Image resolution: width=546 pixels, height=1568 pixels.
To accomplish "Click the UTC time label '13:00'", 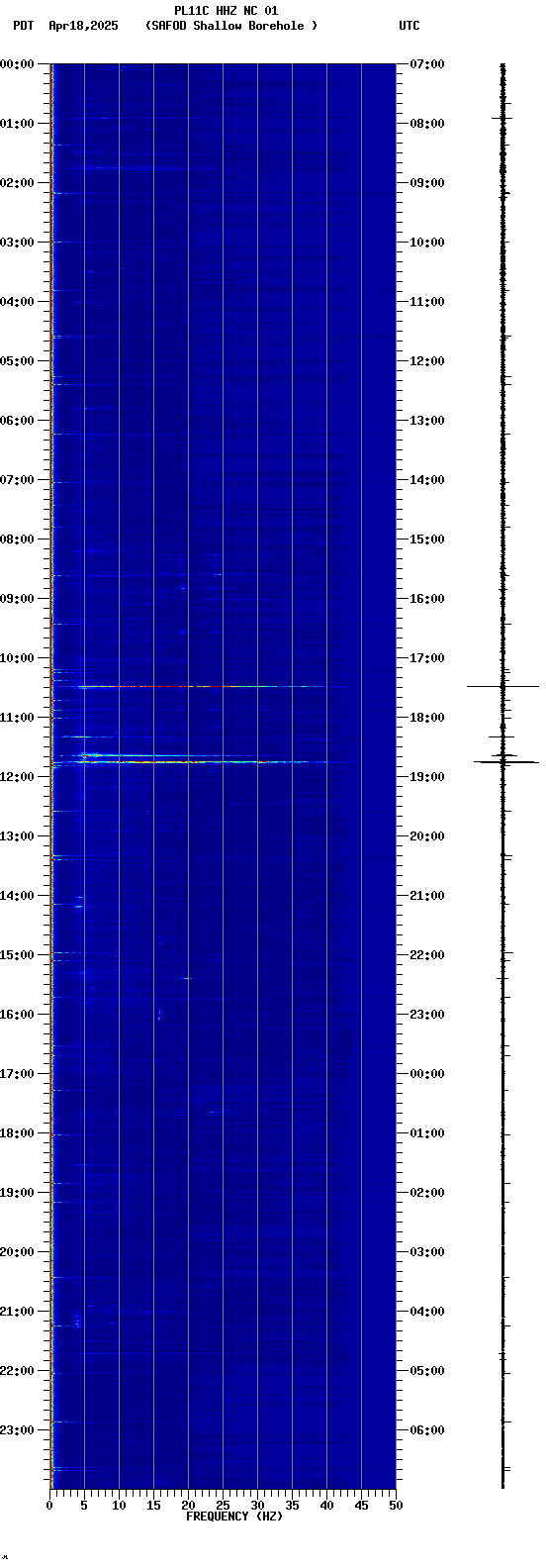I will tap(427, 421).
